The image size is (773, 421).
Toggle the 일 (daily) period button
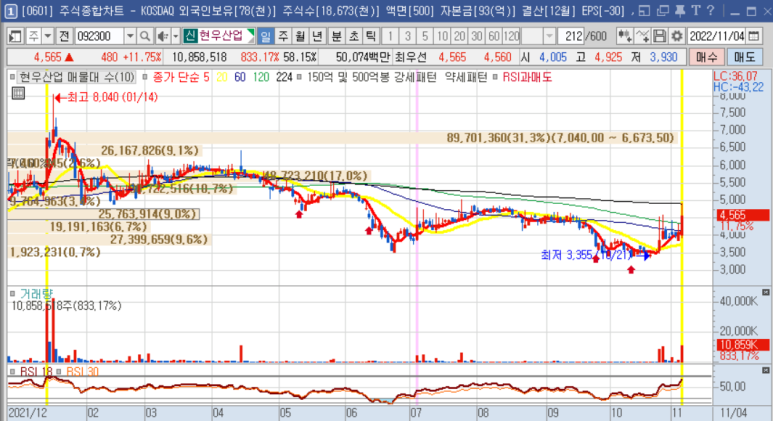point(266,35)
